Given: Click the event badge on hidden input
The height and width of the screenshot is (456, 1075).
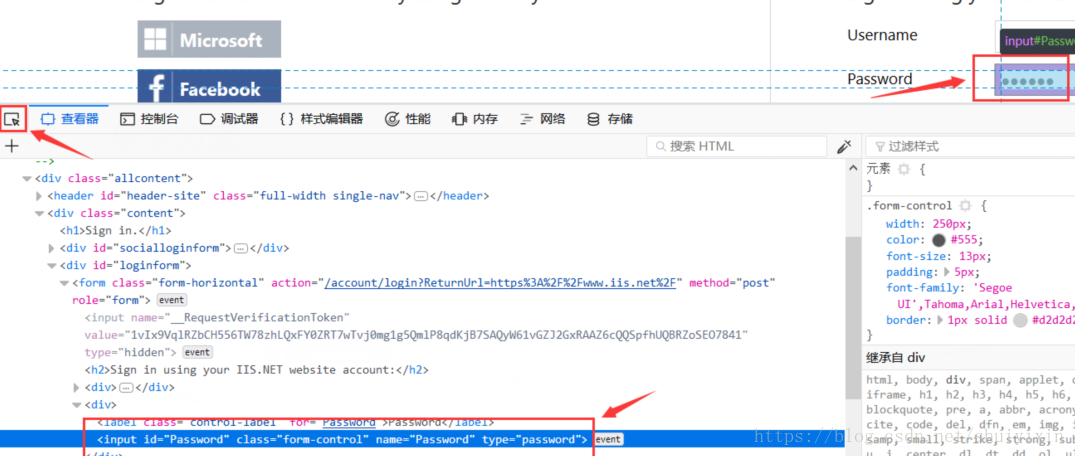Looking at the screenshot, I should point(197,352).
